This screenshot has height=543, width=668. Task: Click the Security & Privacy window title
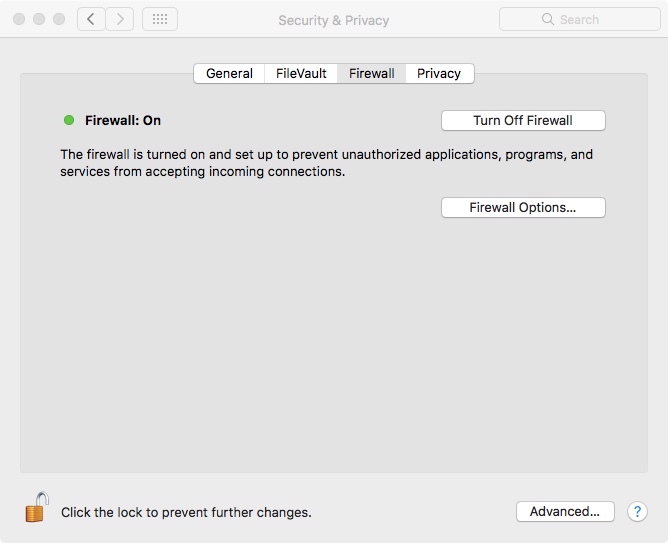point(333,20)
